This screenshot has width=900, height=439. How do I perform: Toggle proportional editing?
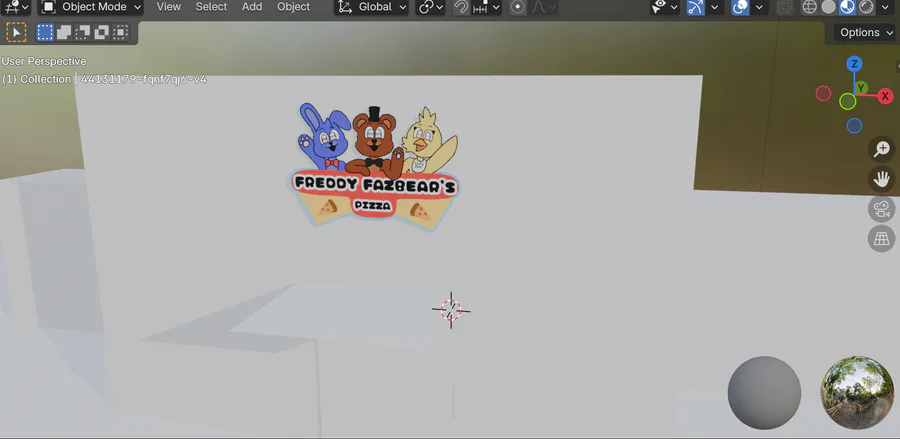518,7
